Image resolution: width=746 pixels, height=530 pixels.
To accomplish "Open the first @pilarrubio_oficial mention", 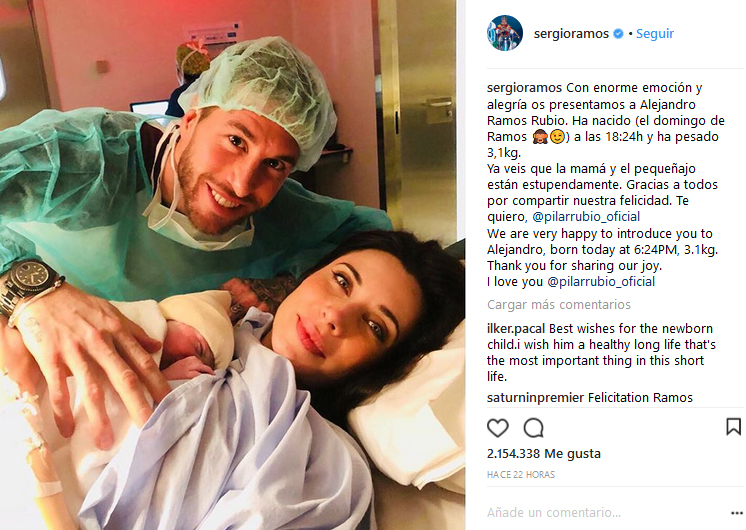I will point(586,216).
